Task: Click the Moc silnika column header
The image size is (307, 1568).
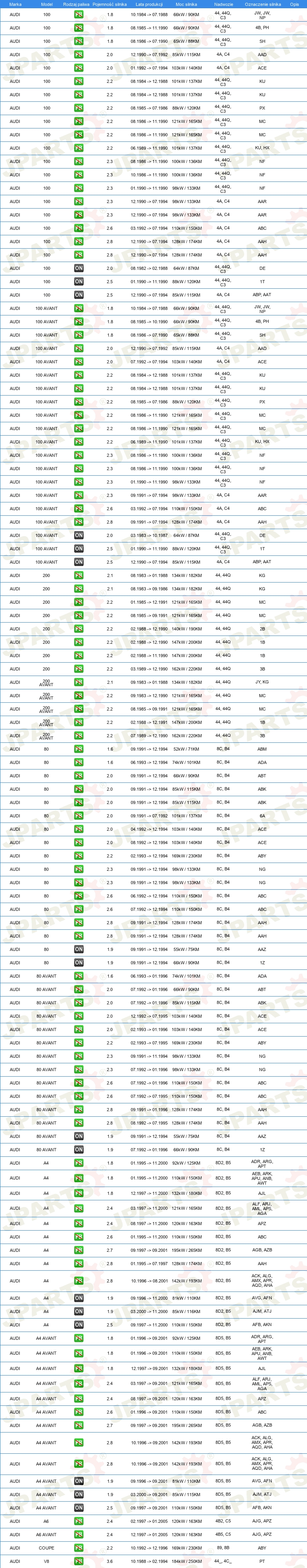Action: (186, 4)
